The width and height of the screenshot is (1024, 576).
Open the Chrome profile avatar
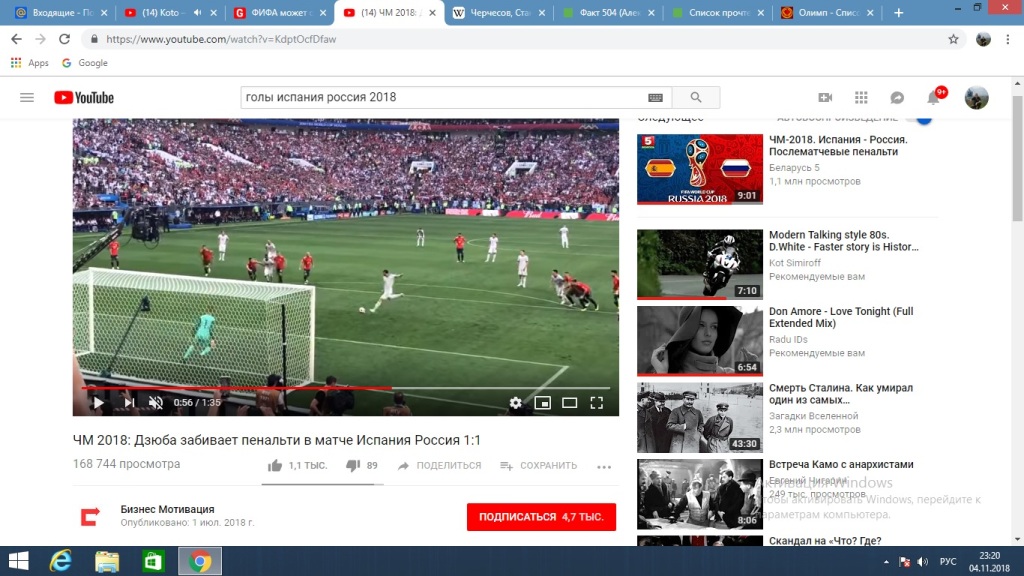click(983, 39)
